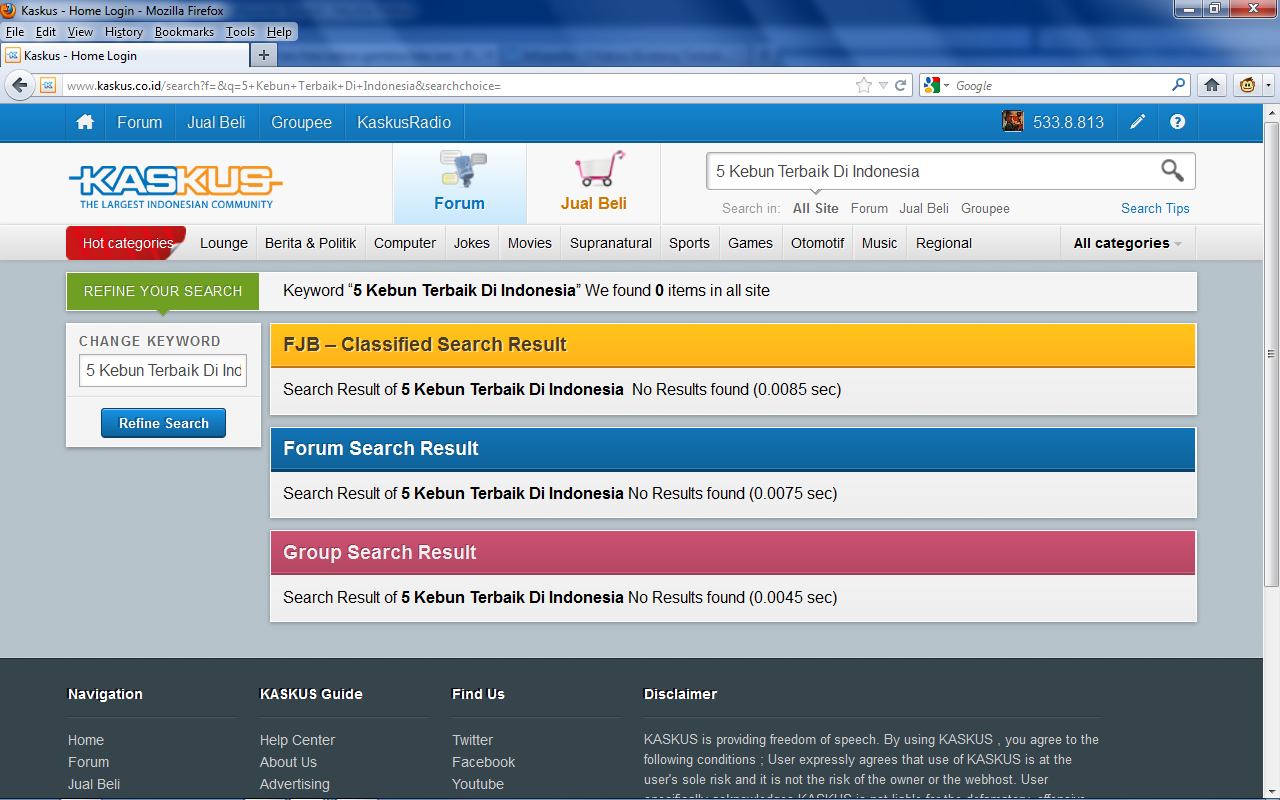
Task: Click the Refine Search button
Action: (163, 423)
